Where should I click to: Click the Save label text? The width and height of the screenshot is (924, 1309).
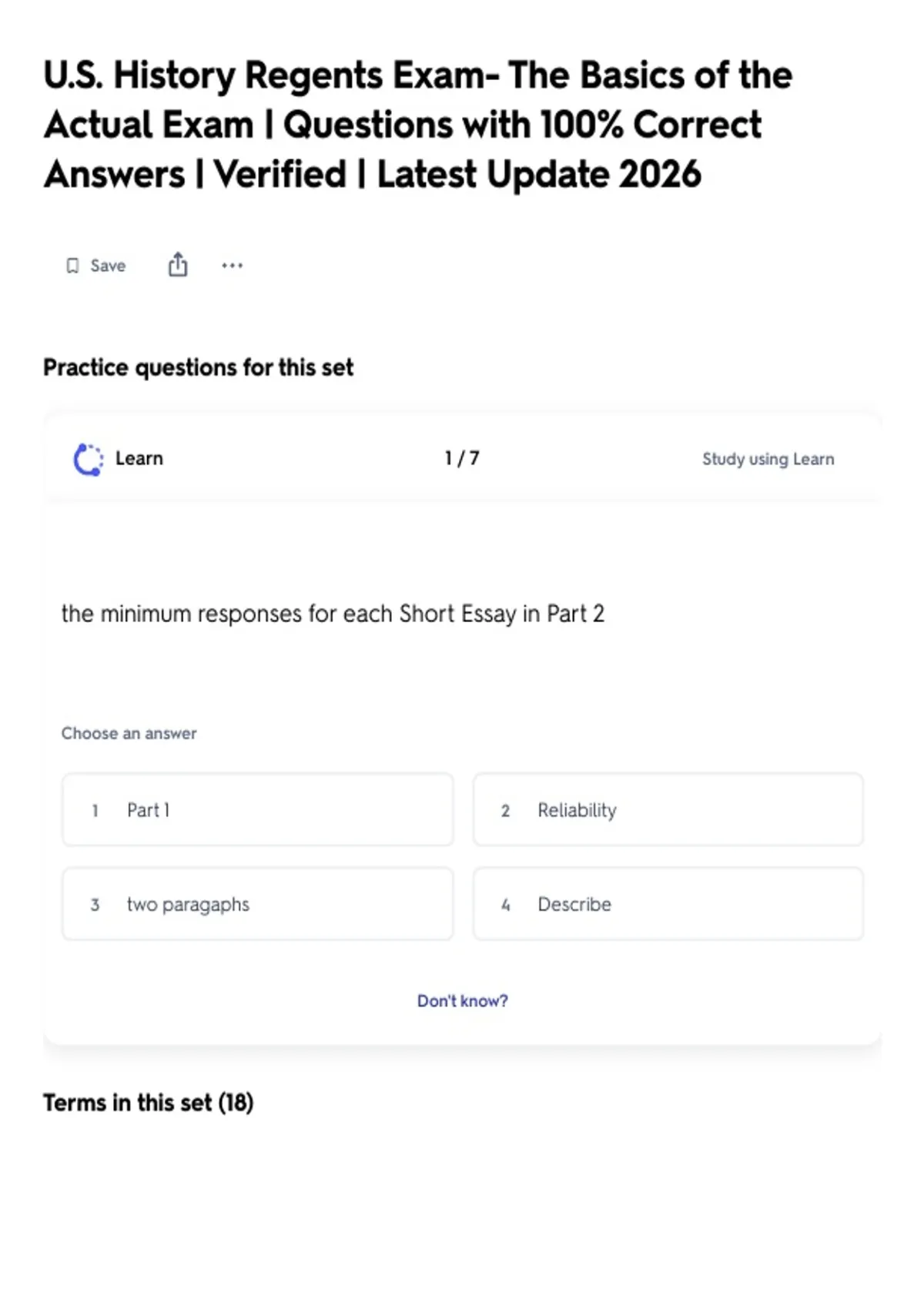point(108,266)
